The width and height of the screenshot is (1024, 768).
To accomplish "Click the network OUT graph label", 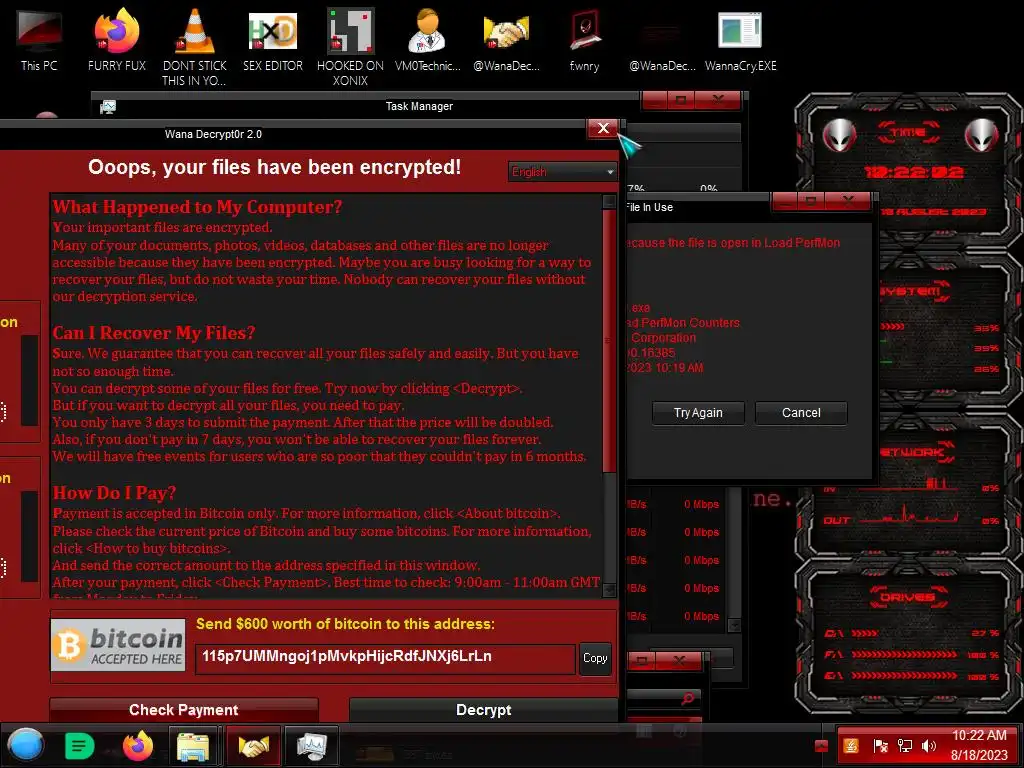I will [837, 520].
